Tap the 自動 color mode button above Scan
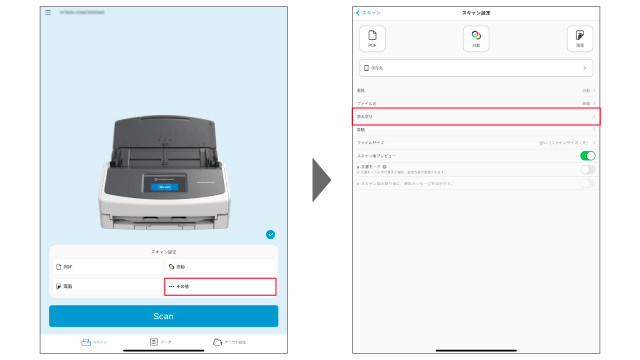The width and height of the screenshot is (640, 360). [x=220, y=267]
